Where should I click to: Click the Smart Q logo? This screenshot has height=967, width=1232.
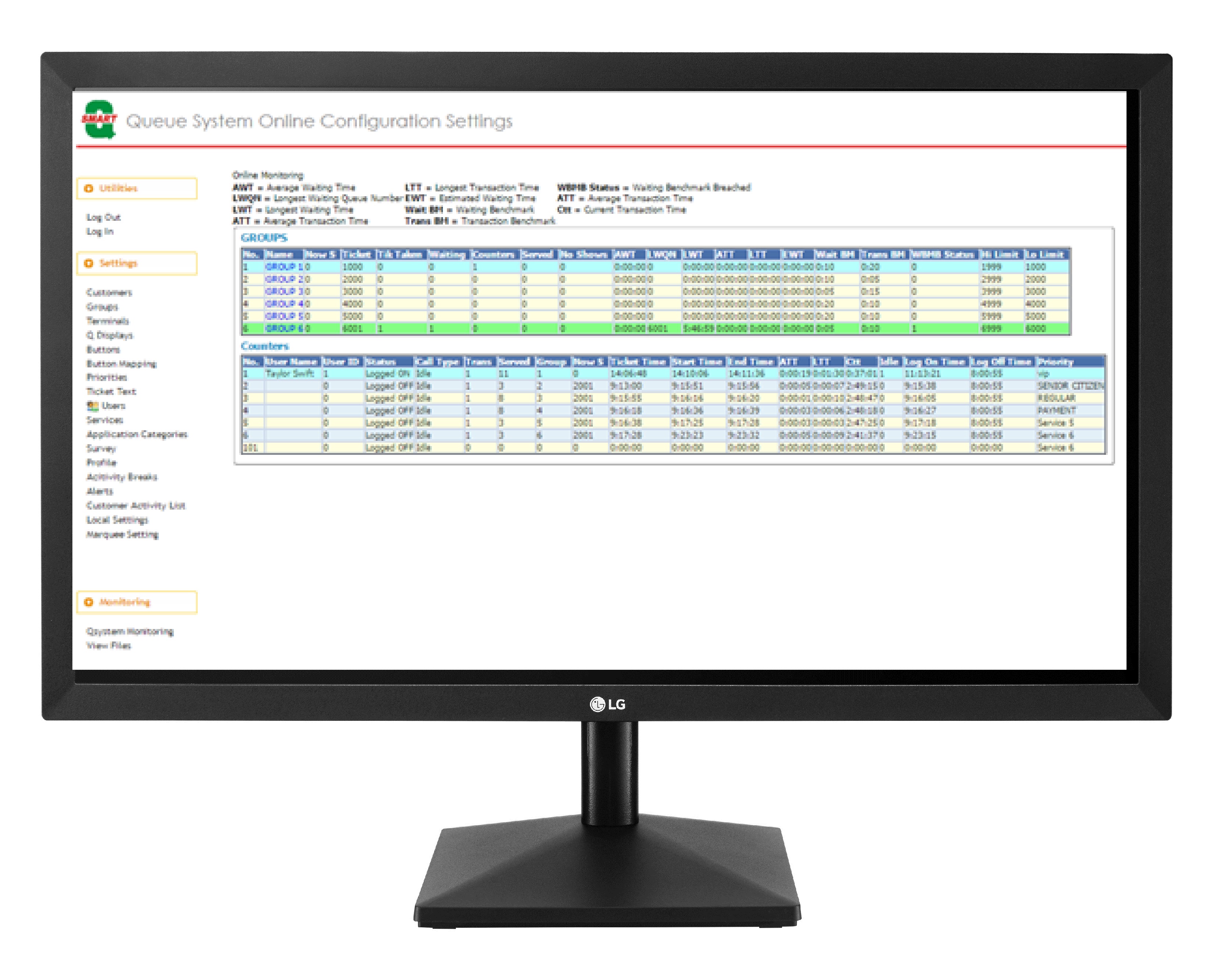tap(100, 119)
